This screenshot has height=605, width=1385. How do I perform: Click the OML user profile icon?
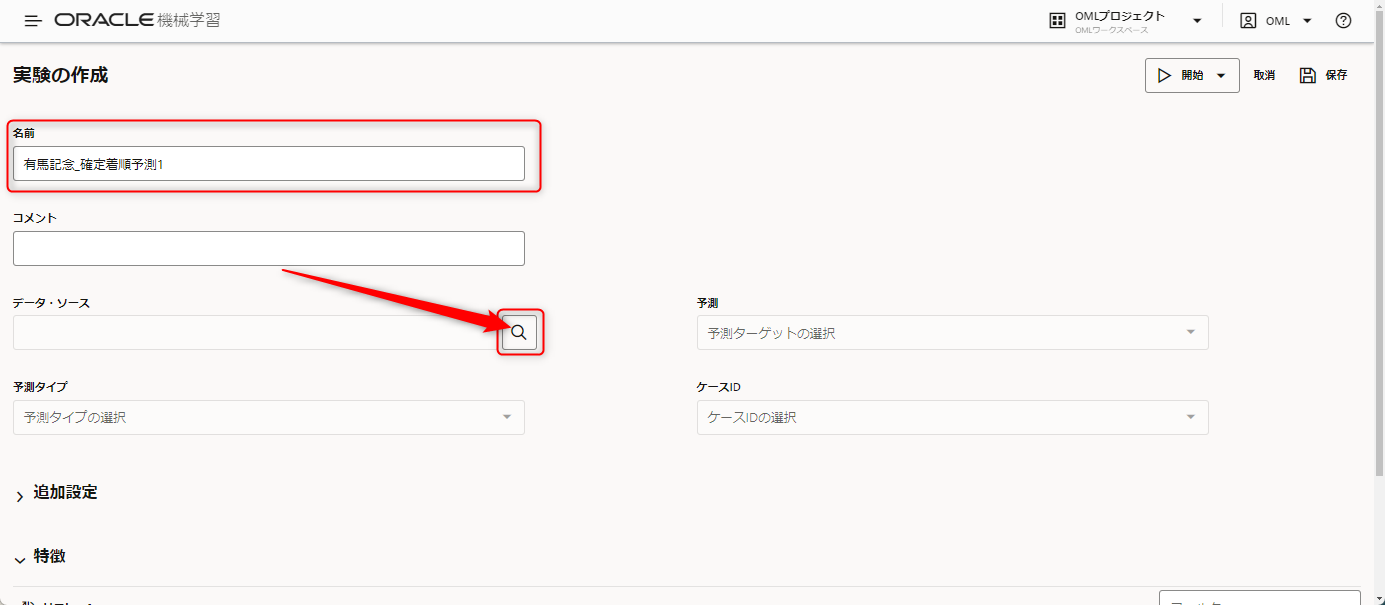1248,21
